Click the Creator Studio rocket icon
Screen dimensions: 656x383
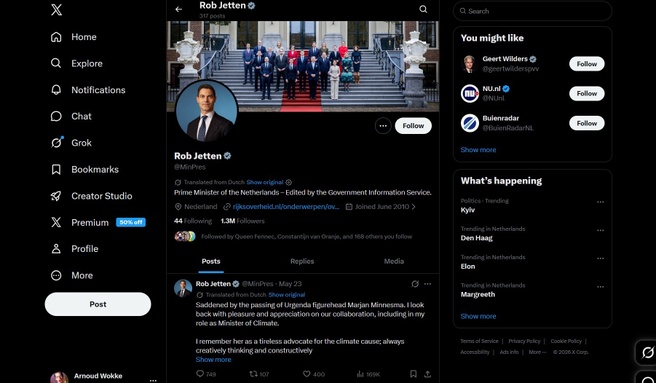pos(56,196)
